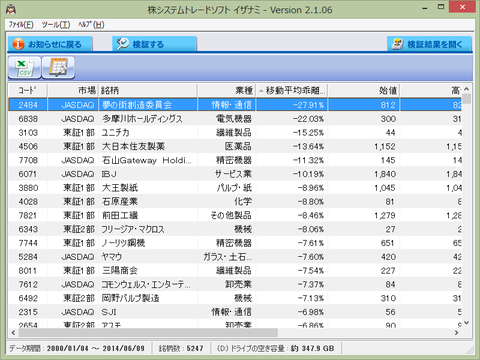Select the コモンウェルス・エンターテ... row

[235, 284]
